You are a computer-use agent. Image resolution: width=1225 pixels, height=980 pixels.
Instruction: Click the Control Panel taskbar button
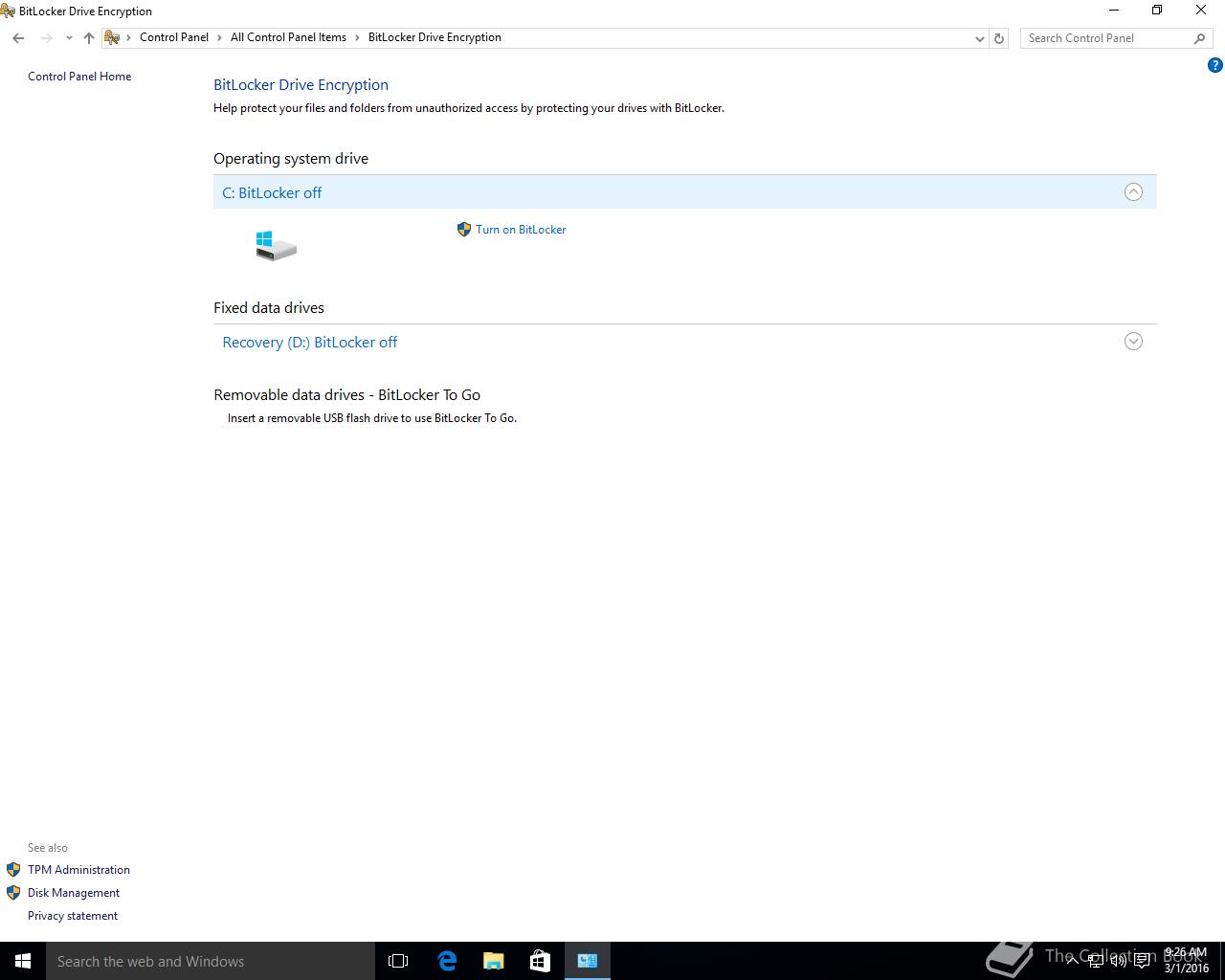coord(588,961)
